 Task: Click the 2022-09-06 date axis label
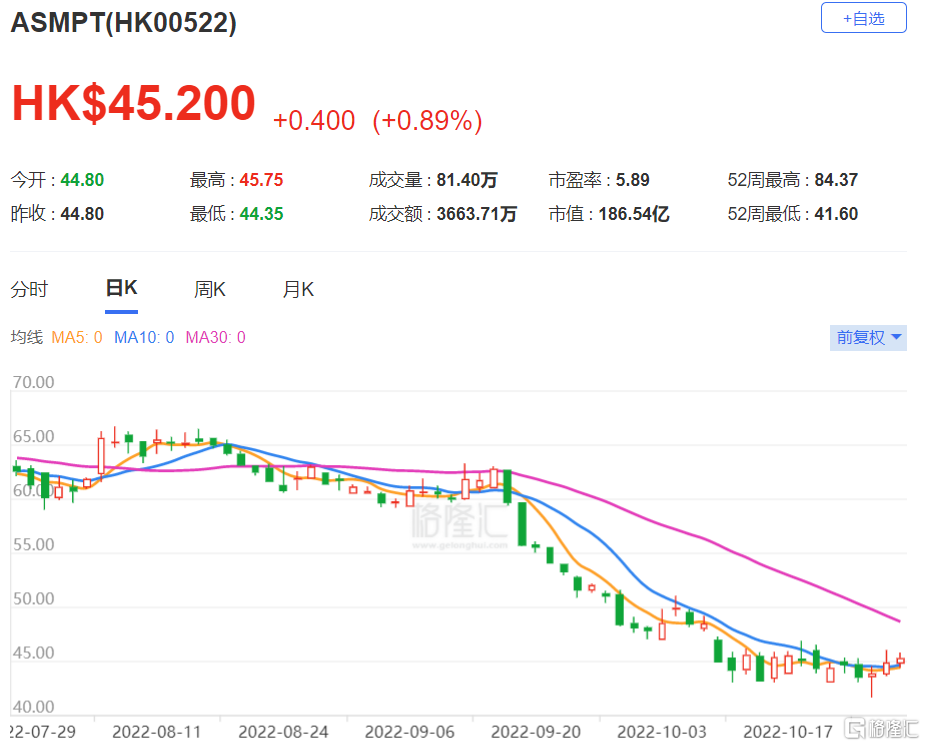[x=409, y=732]
